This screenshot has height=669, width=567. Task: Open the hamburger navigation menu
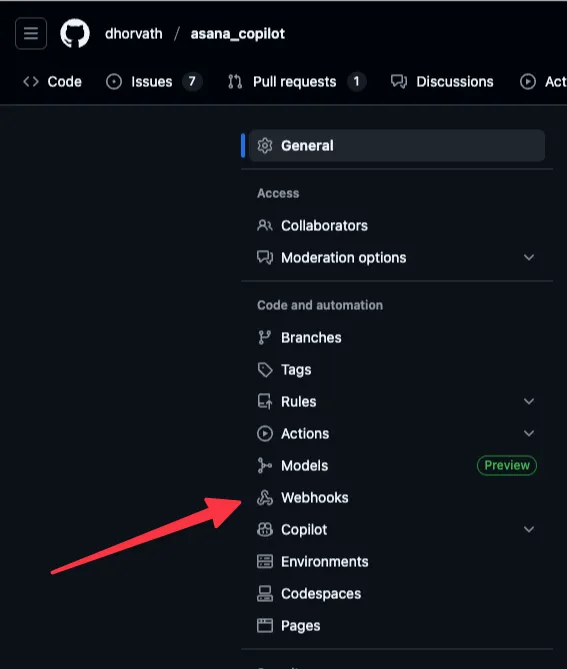pos(31,33)
